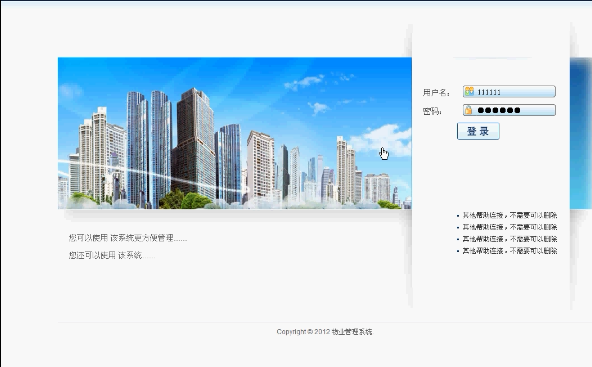Viewport: 592px width, 367px height.
Task: Focus the 用户名 field containing 111111
Action: (x=509, y=91)
